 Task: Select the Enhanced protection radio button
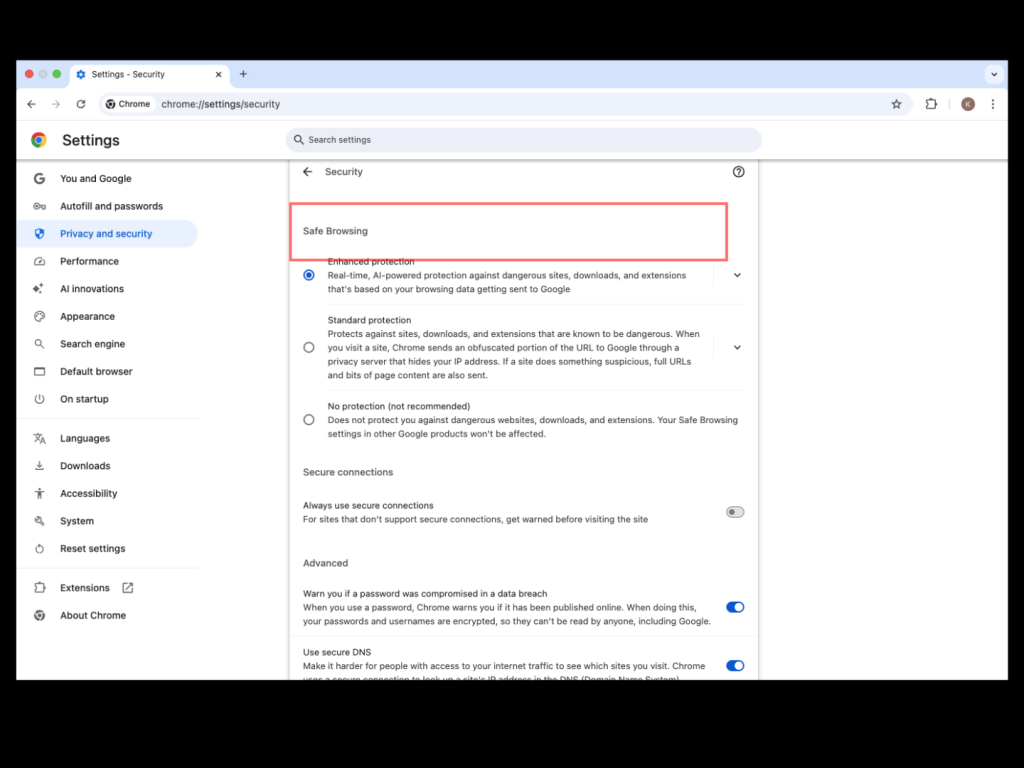pos(309,275)
